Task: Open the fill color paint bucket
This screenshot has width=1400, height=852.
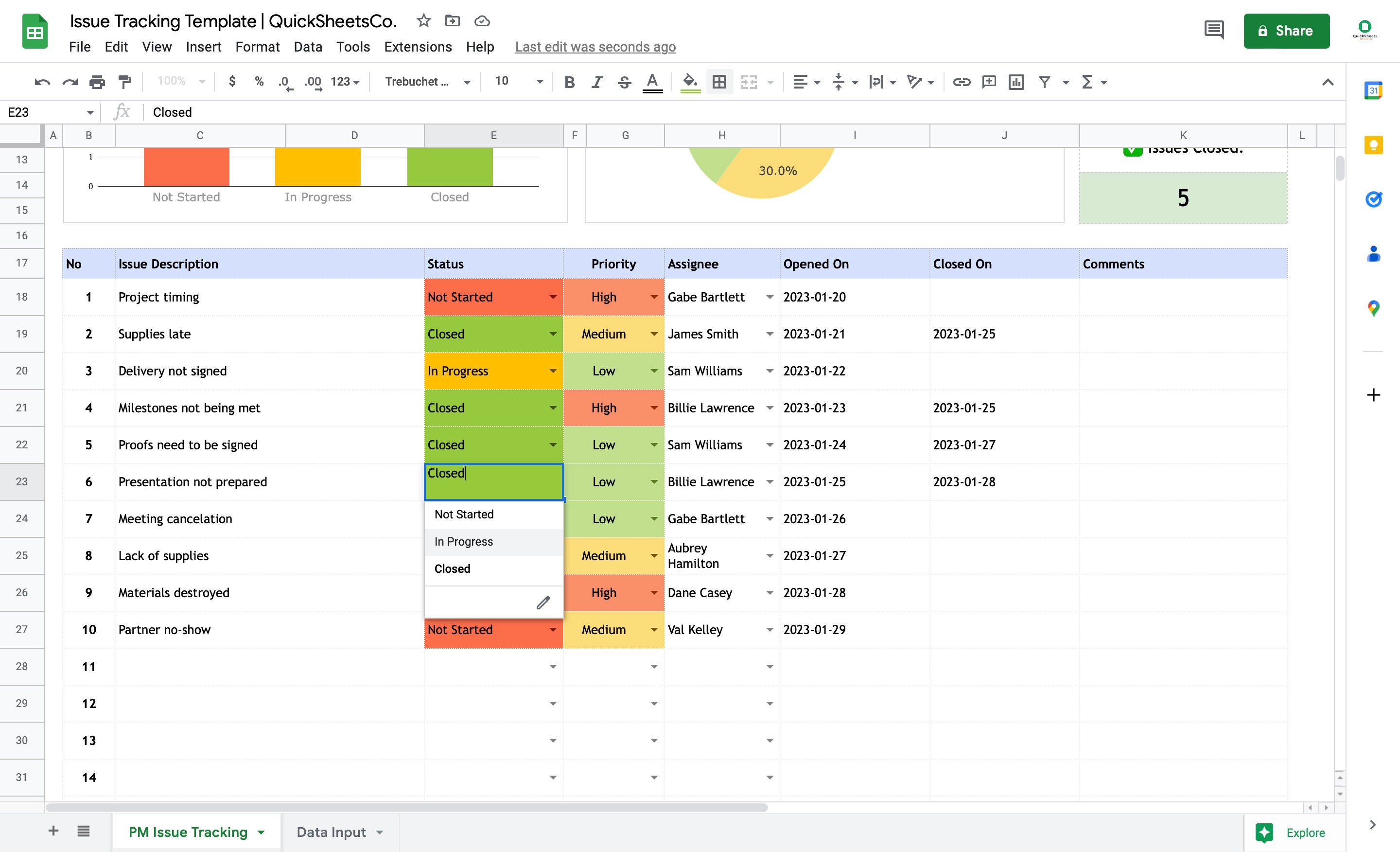Action: (690, 82)
